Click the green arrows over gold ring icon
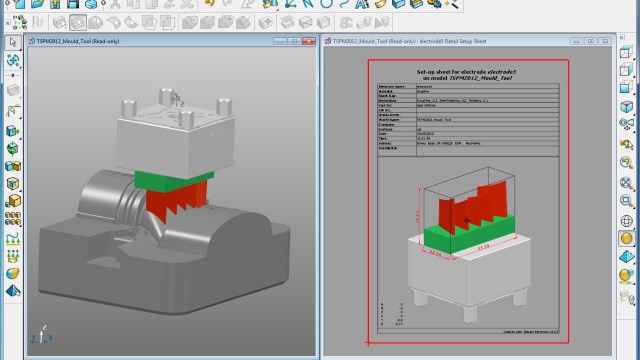The height and width of the screenshot is (360, 640). (13, 256)
